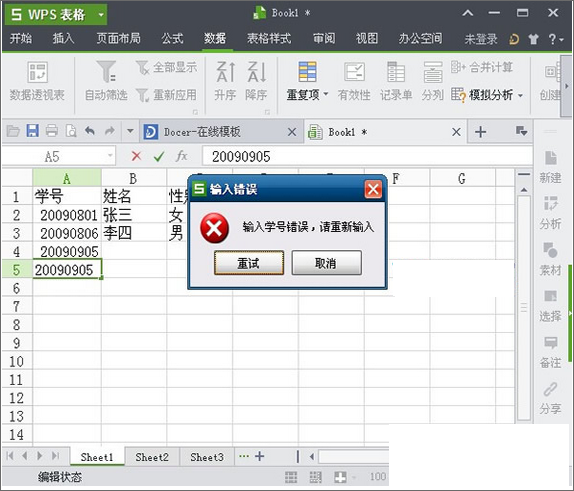Click the 取消 button in error dialog
Viewport: 574px width, 491px height.
[x=326, y=263]
